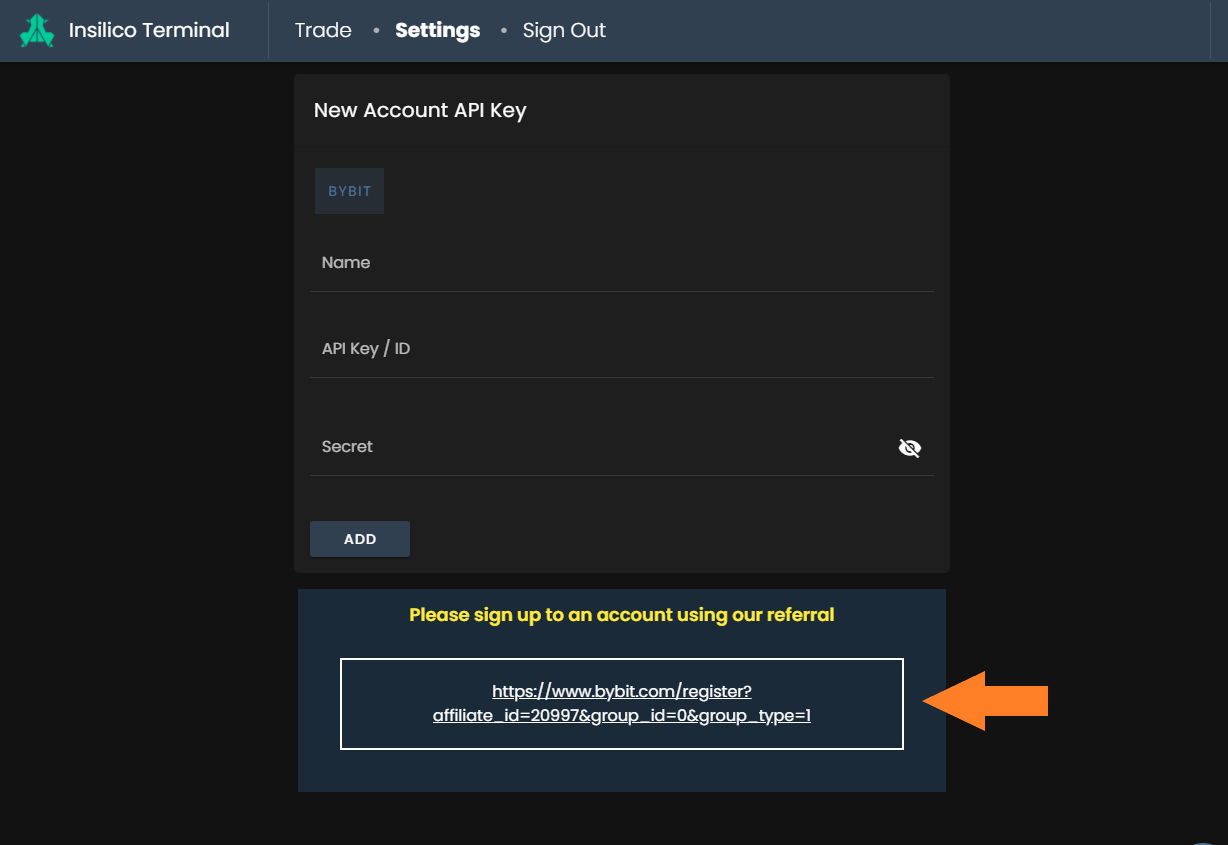Open the Bybit referral registration link
Viewport: 1228px width, 845px height.
(x=621, y=703)
